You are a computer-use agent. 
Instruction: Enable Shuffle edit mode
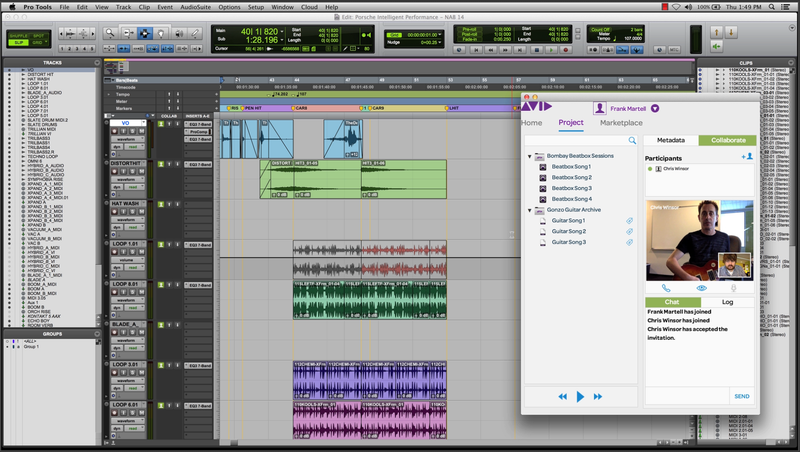coord(18,36)
